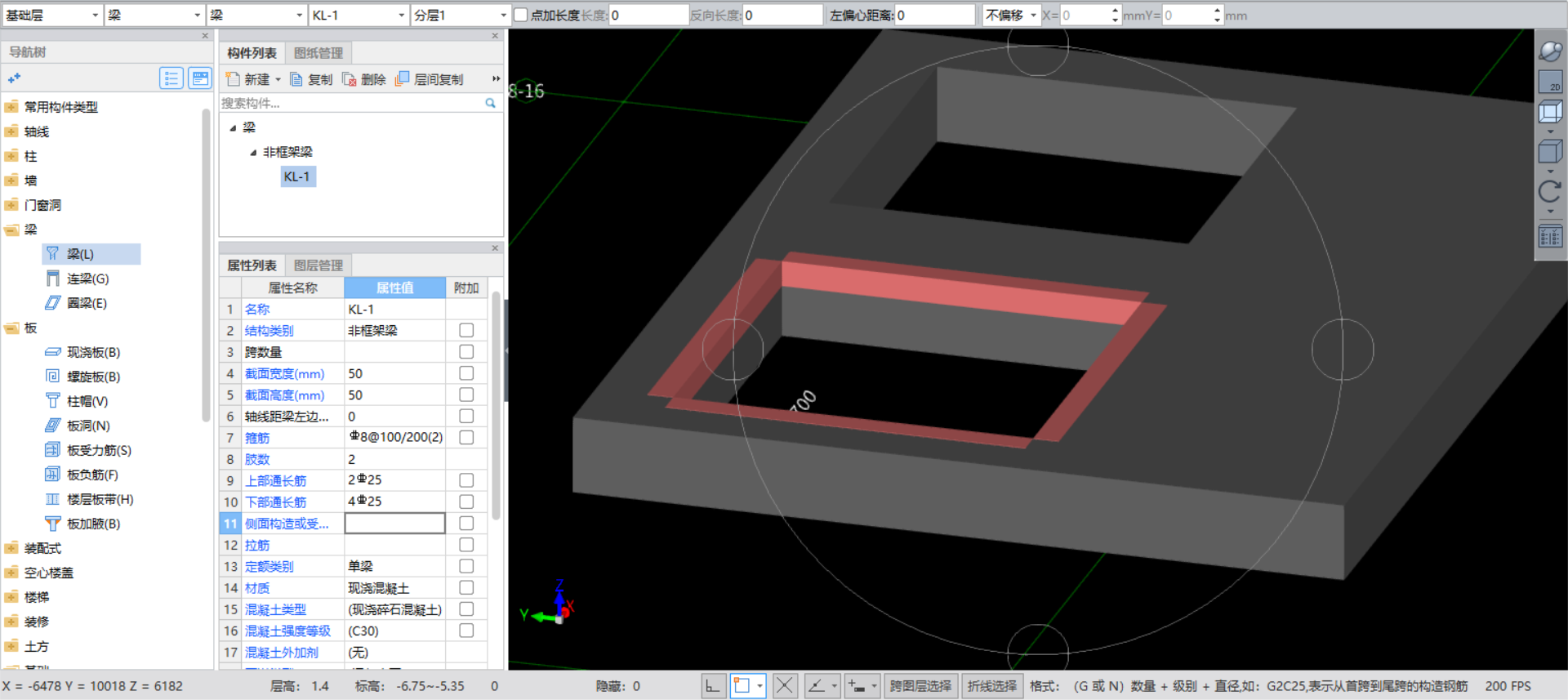
Task: Switch to 图纸管理 tab
Action: point(318,53)
